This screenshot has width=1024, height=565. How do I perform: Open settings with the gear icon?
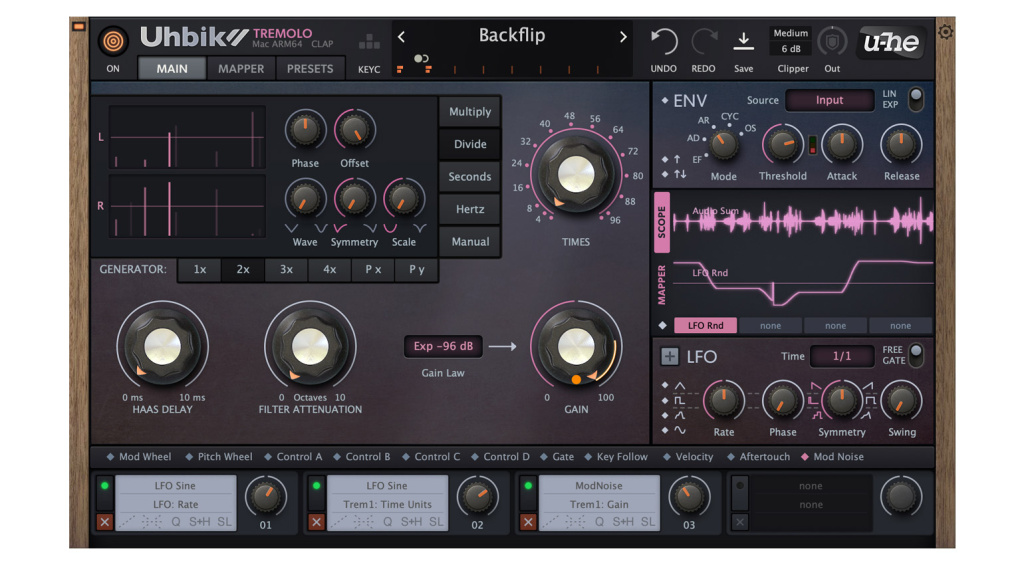[x=945, y=32]
